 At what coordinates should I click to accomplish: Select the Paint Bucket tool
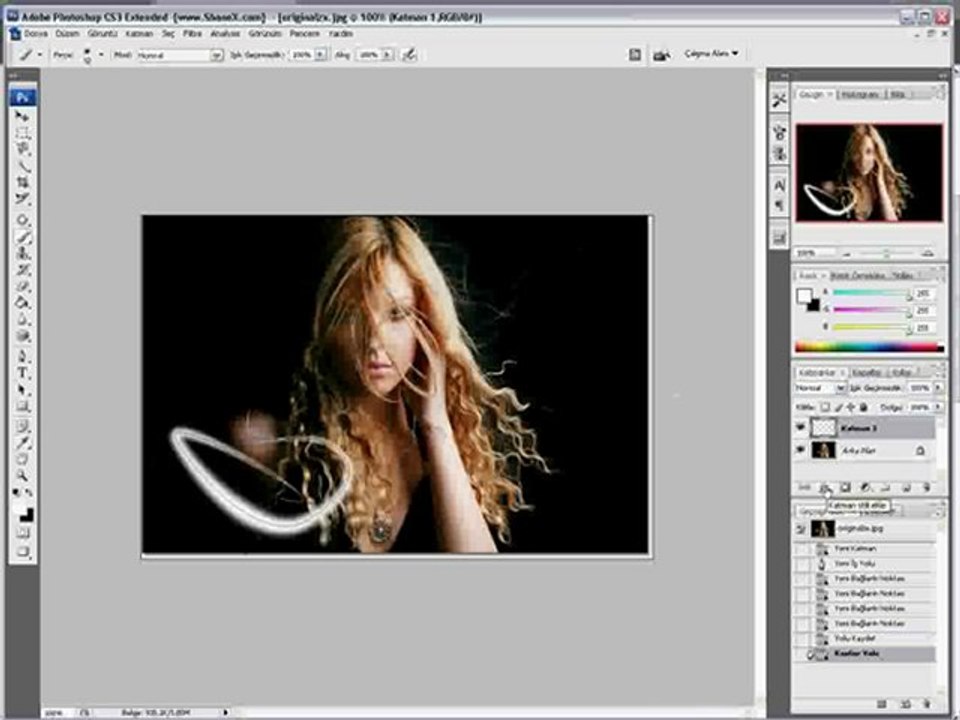coord(22,302)
